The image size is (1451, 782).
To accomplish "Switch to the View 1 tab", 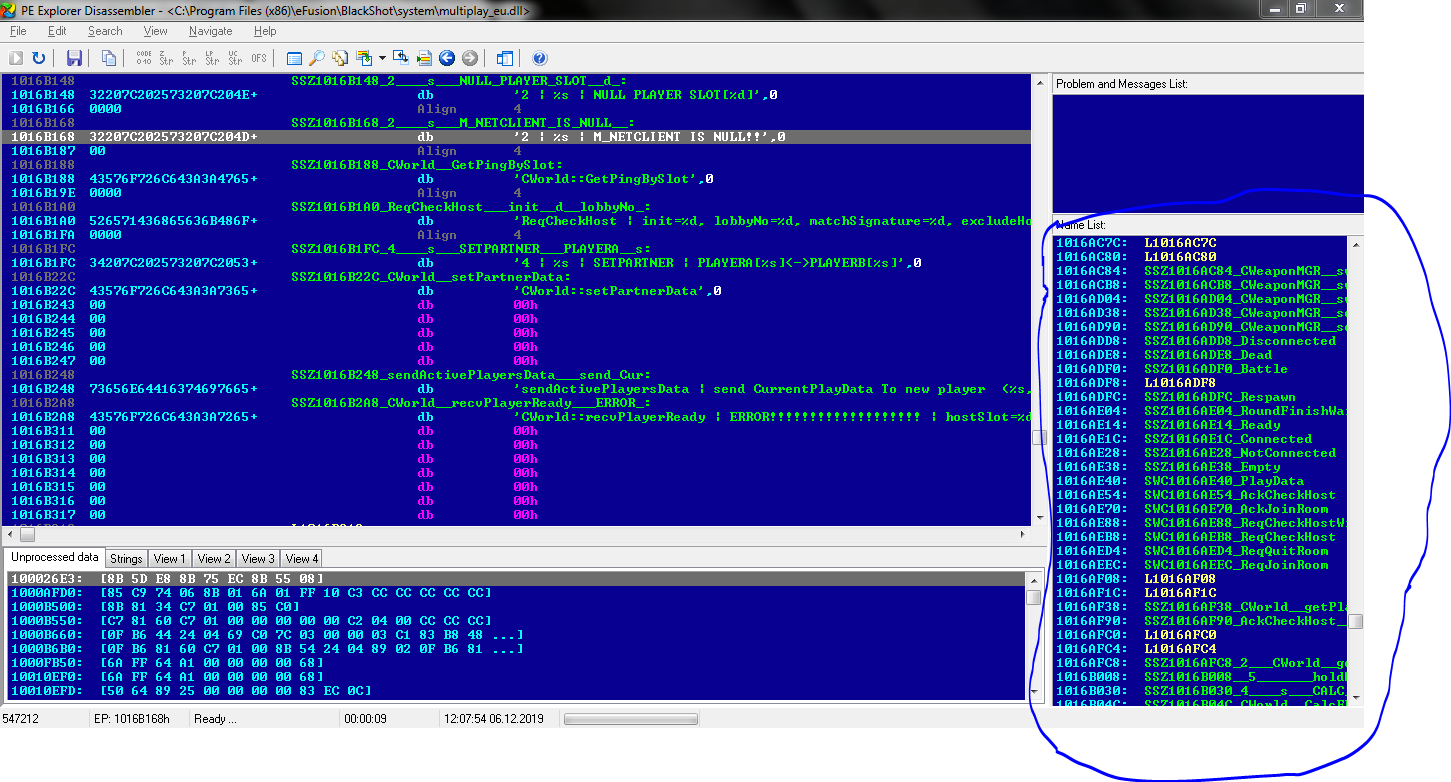I will pyautogui.click(x=170, y=558).
